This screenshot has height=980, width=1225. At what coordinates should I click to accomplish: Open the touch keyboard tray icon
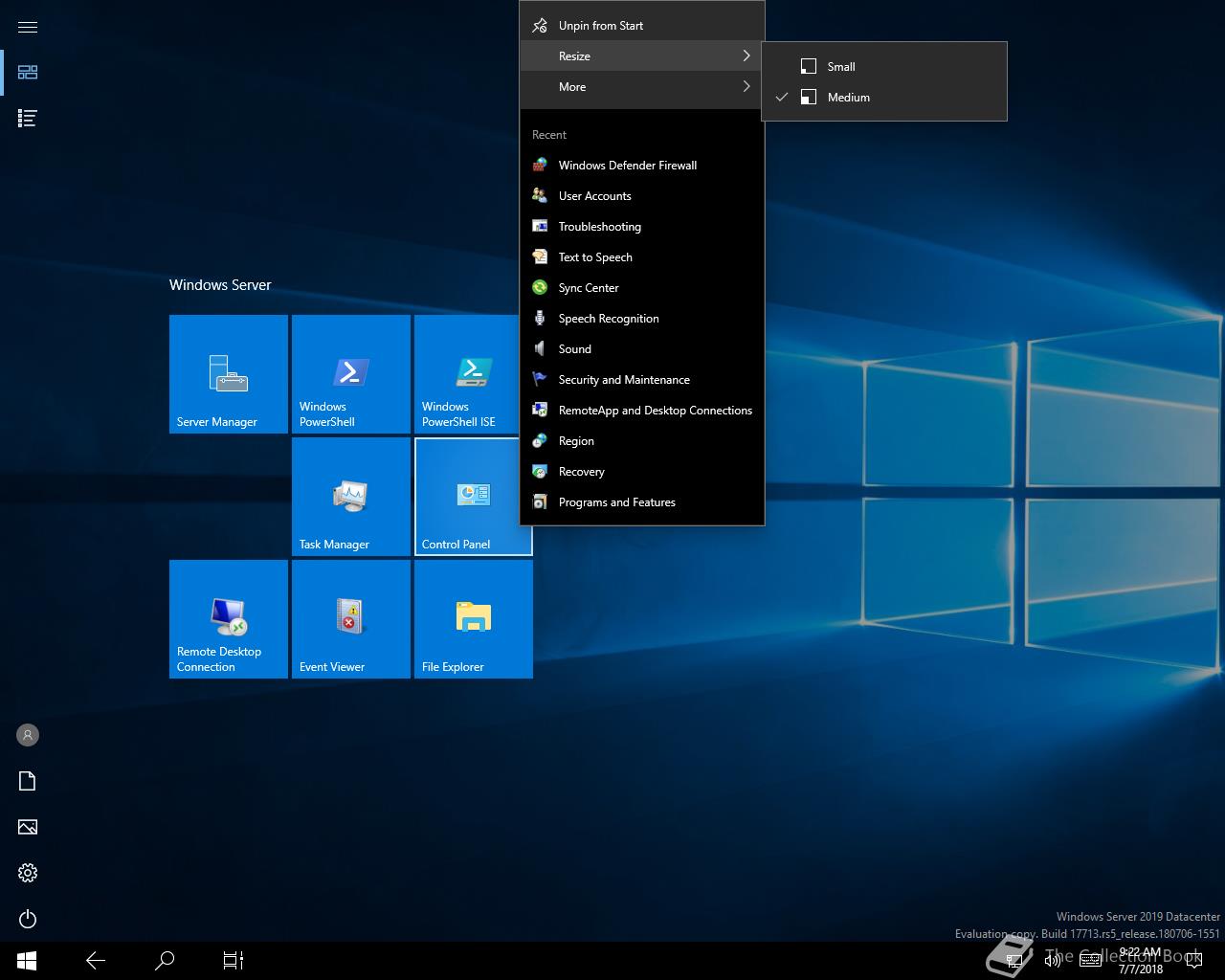(x=1090, y=961)
